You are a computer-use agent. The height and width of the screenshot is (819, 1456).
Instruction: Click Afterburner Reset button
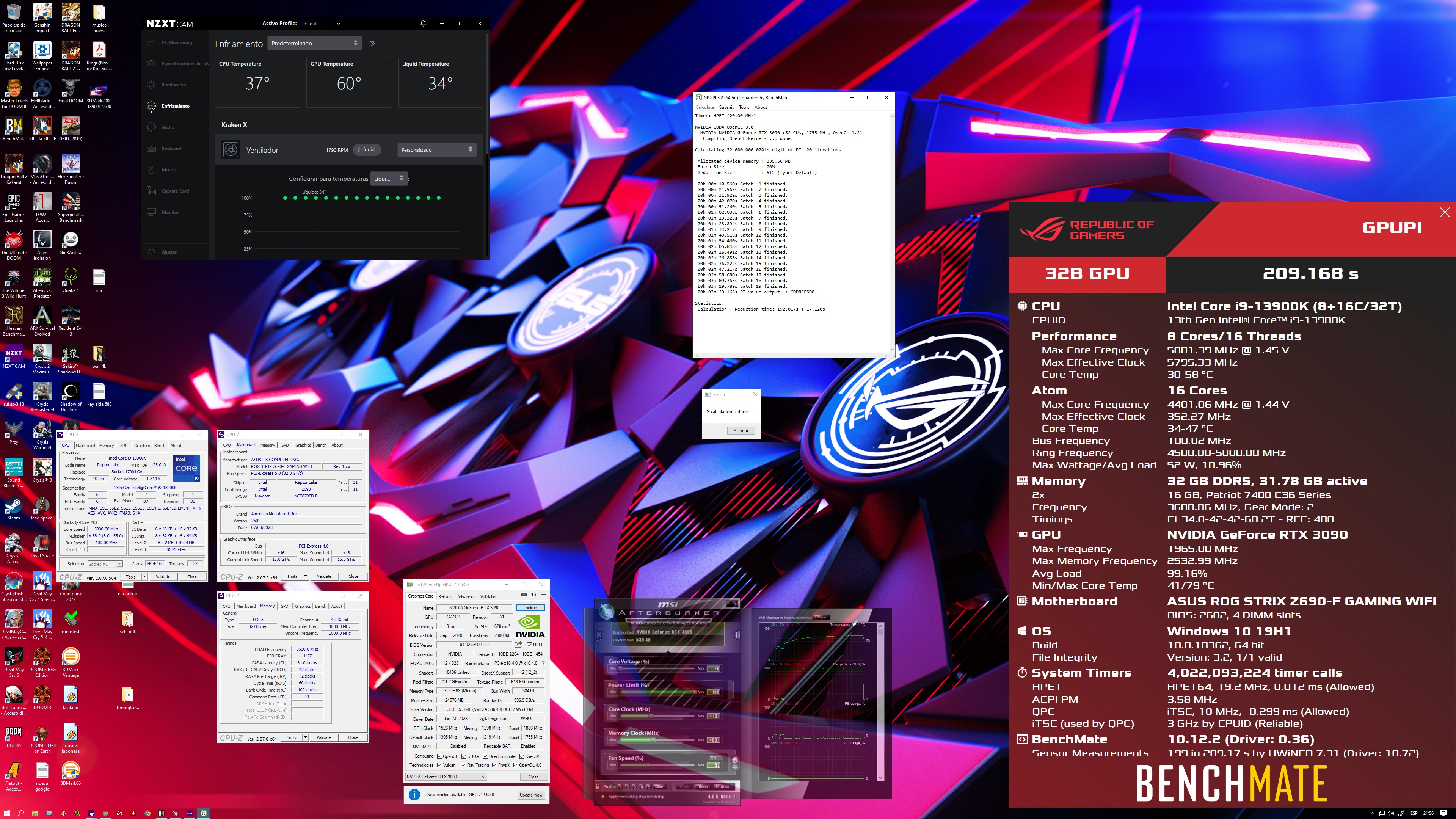pos(703,787)
